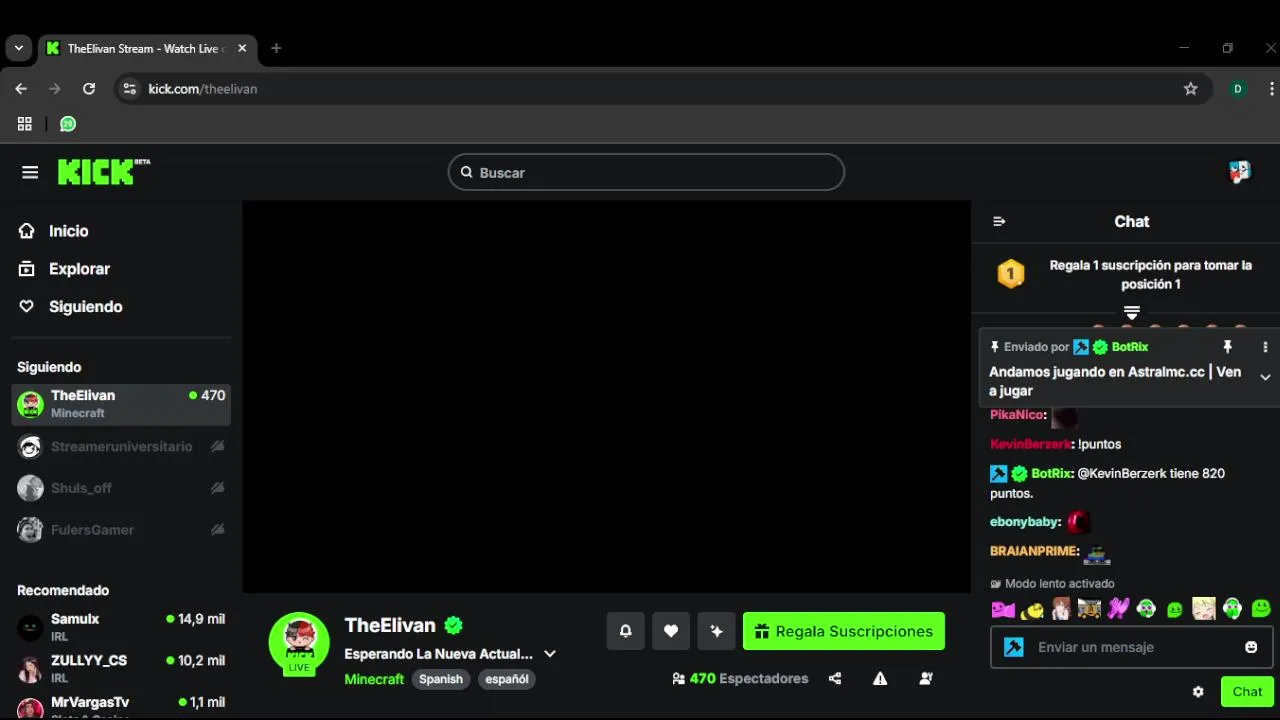Click the moderator user-key icon
The image size is (1280, 720).
coord(926,678)
